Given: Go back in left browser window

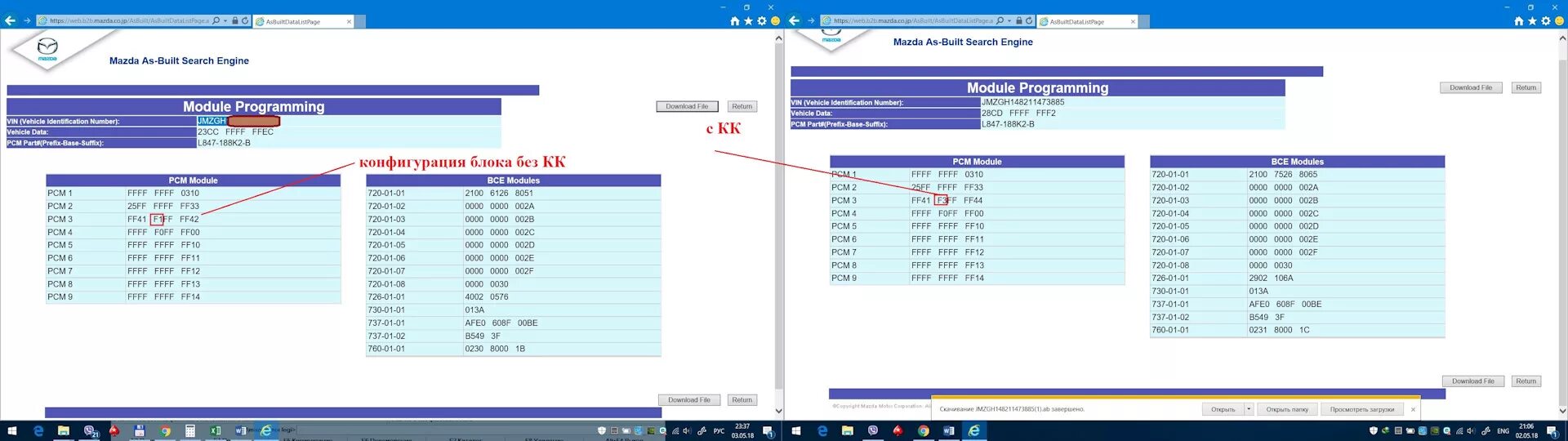Looking at the screenshot, I should pos(10,20).
